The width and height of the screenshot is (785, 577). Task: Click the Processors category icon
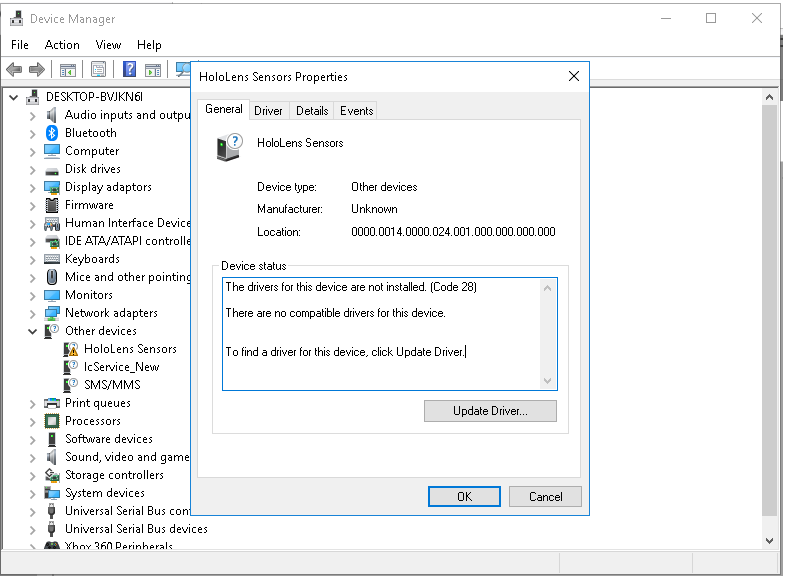[52, 421]
